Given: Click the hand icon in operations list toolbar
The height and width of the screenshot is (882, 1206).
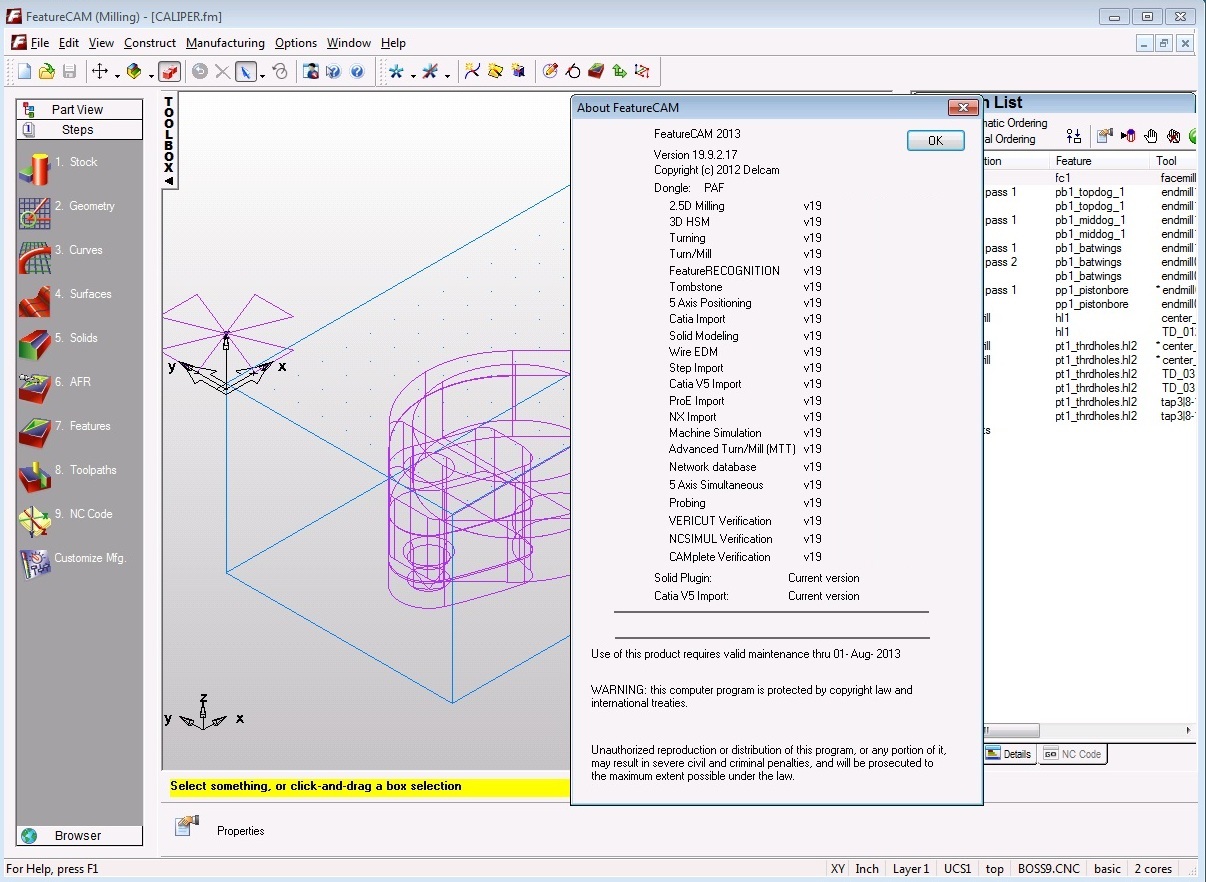Looking at the screenshot, I should click(1151, 136).
